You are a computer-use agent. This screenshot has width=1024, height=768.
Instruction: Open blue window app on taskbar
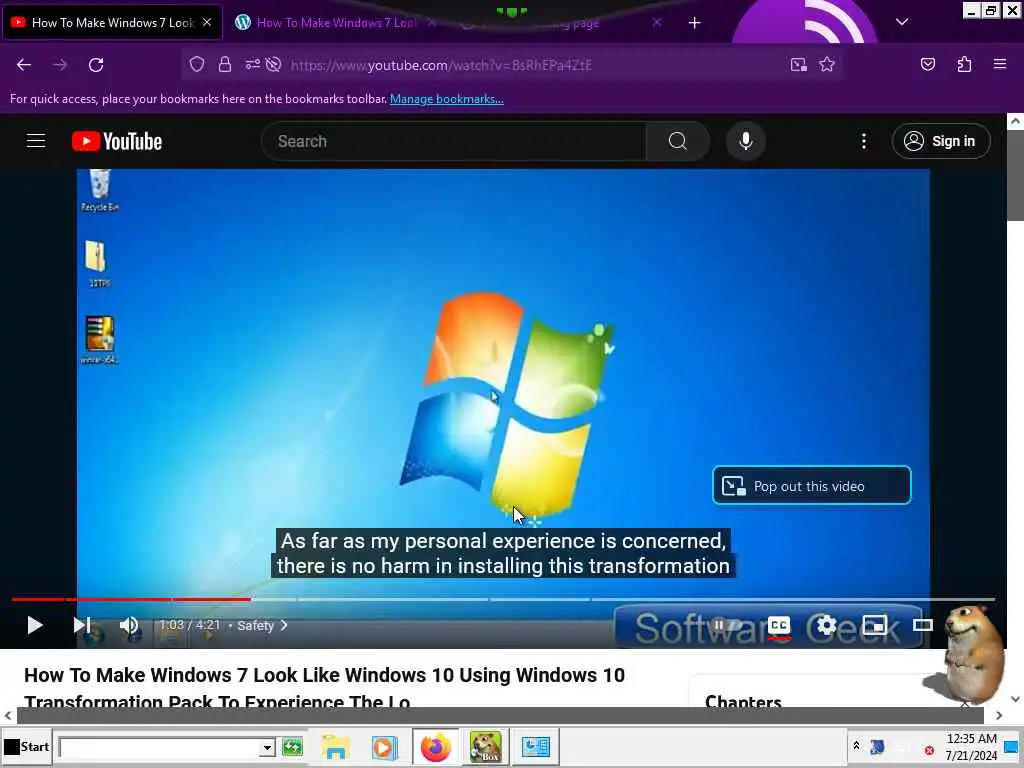coord(536,746)
